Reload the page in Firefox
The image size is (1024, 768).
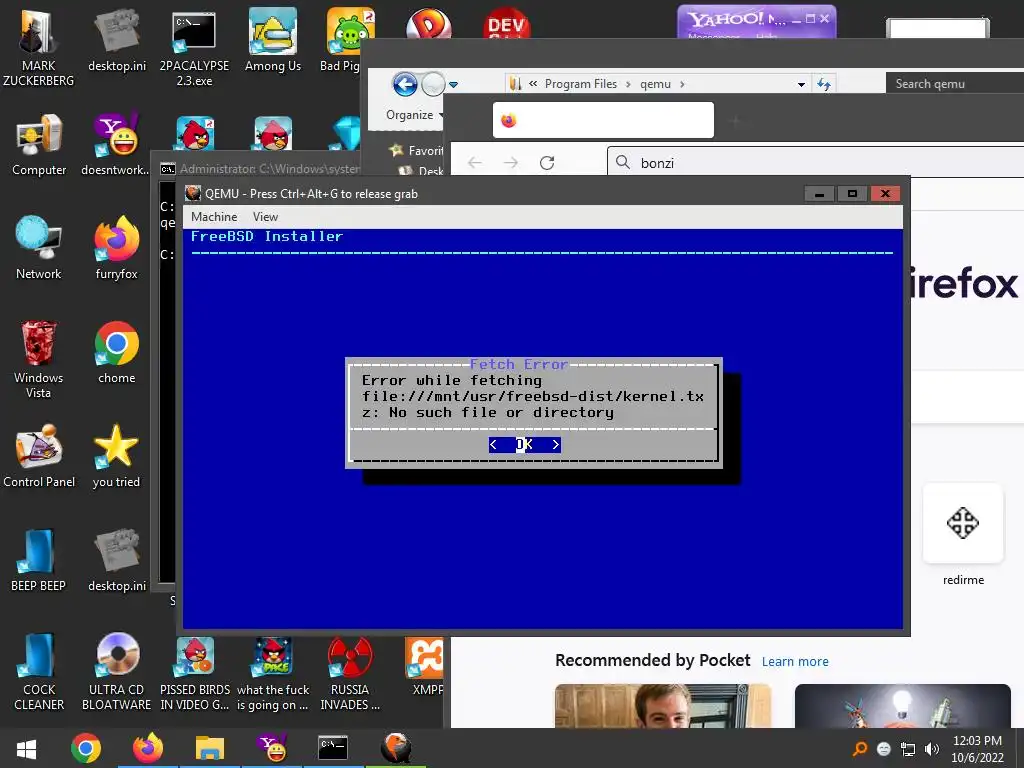coord(547,163)
